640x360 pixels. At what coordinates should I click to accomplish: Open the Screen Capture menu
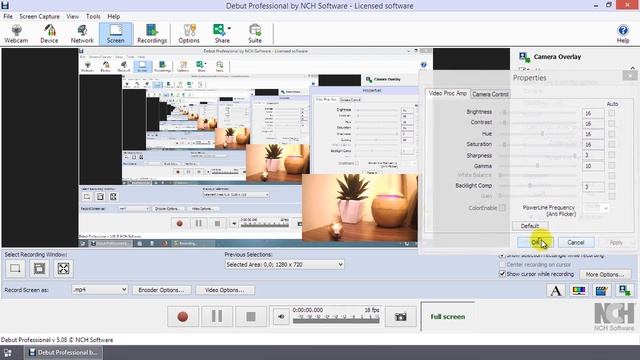point(40,16)
